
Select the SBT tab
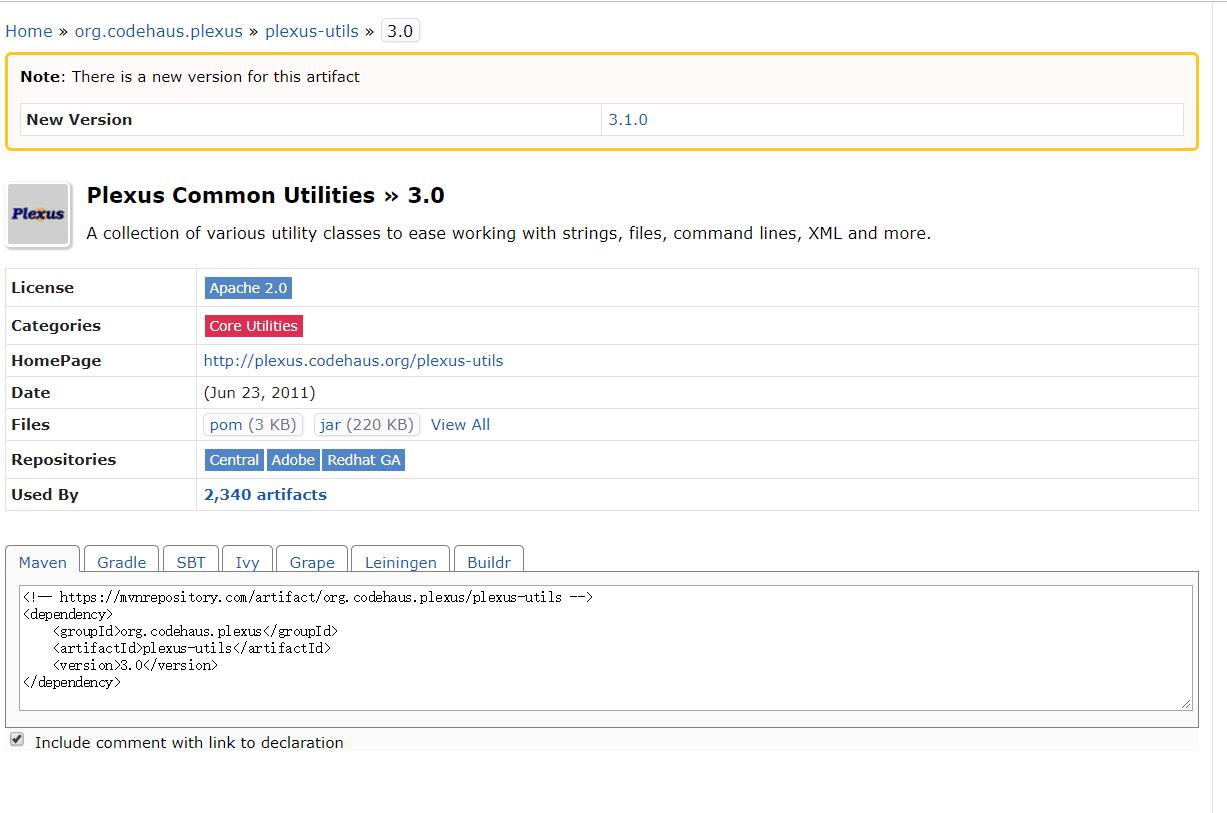click(x=191, y=562)
